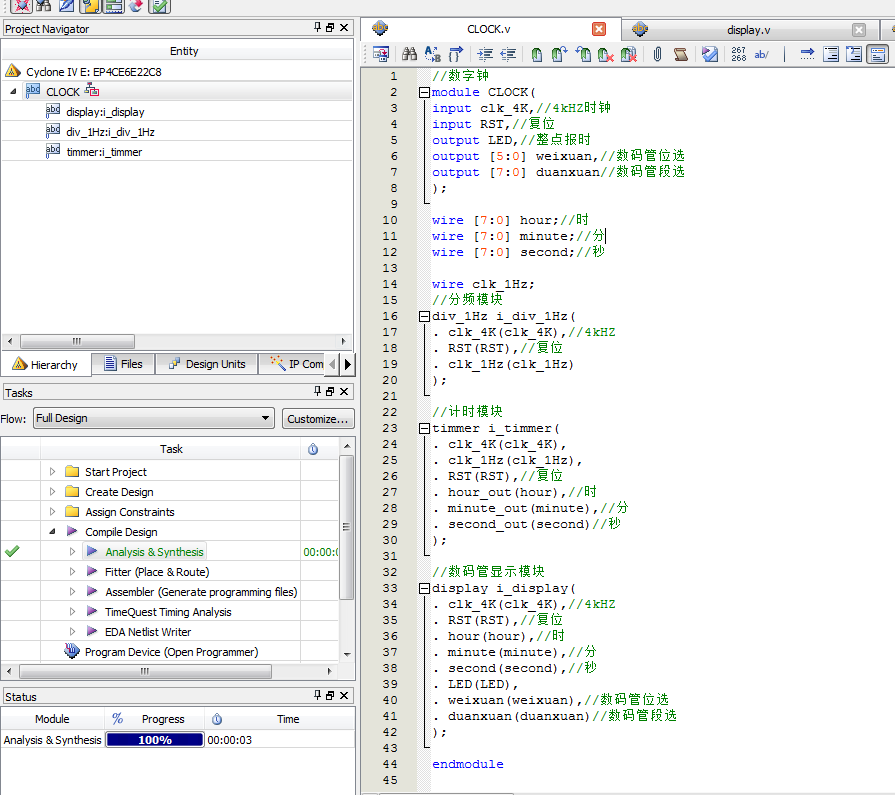Close the display.v tab
895x795 pixels.
[x=859, y=30]
